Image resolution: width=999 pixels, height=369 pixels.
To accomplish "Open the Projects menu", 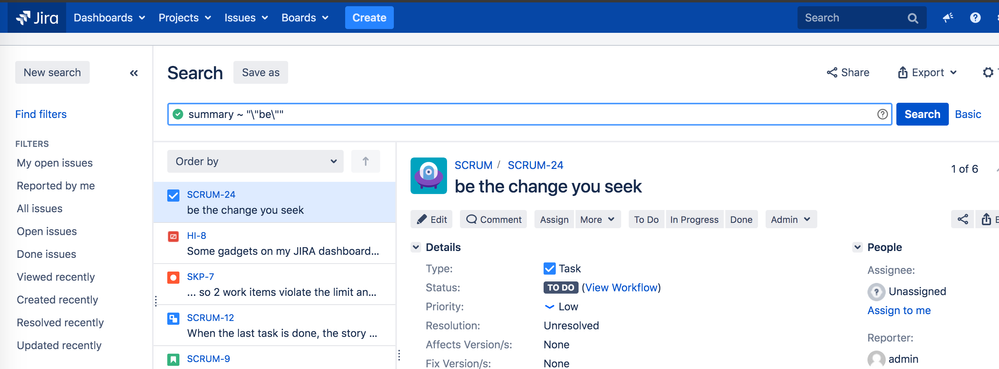I will (x=185, y=18).
